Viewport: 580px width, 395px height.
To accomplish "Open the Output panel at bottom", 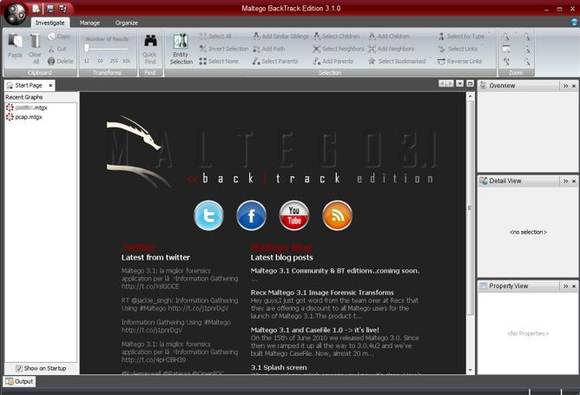I will (20, 381).
